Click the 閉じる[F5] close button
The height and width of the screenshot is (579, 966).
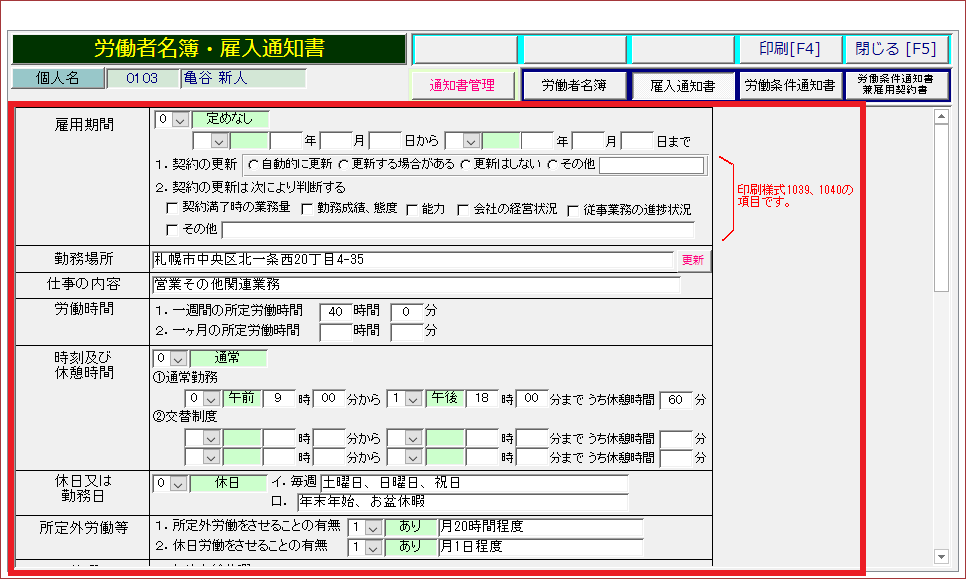click(896, 49)
